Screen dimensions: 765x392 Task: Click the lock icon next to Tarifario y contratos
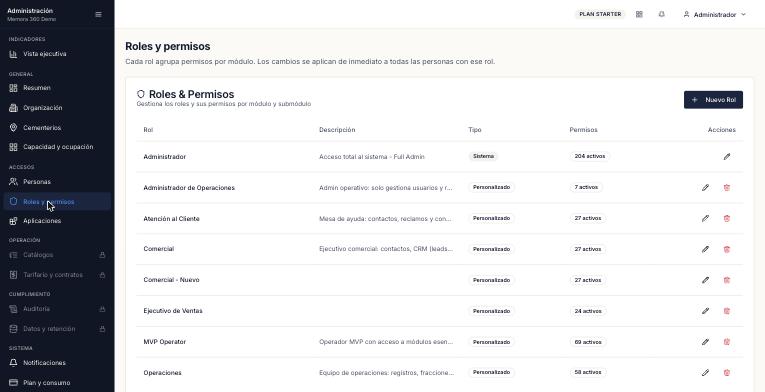(x=102, y=275)
